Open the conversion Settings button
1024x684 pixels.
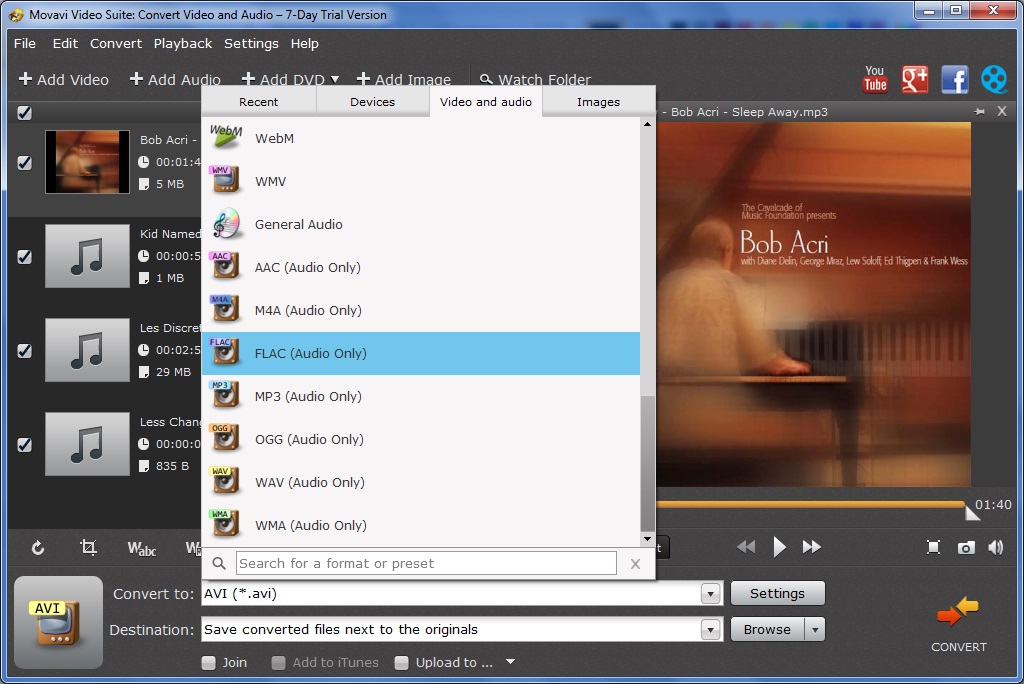[x=777, y=593]
